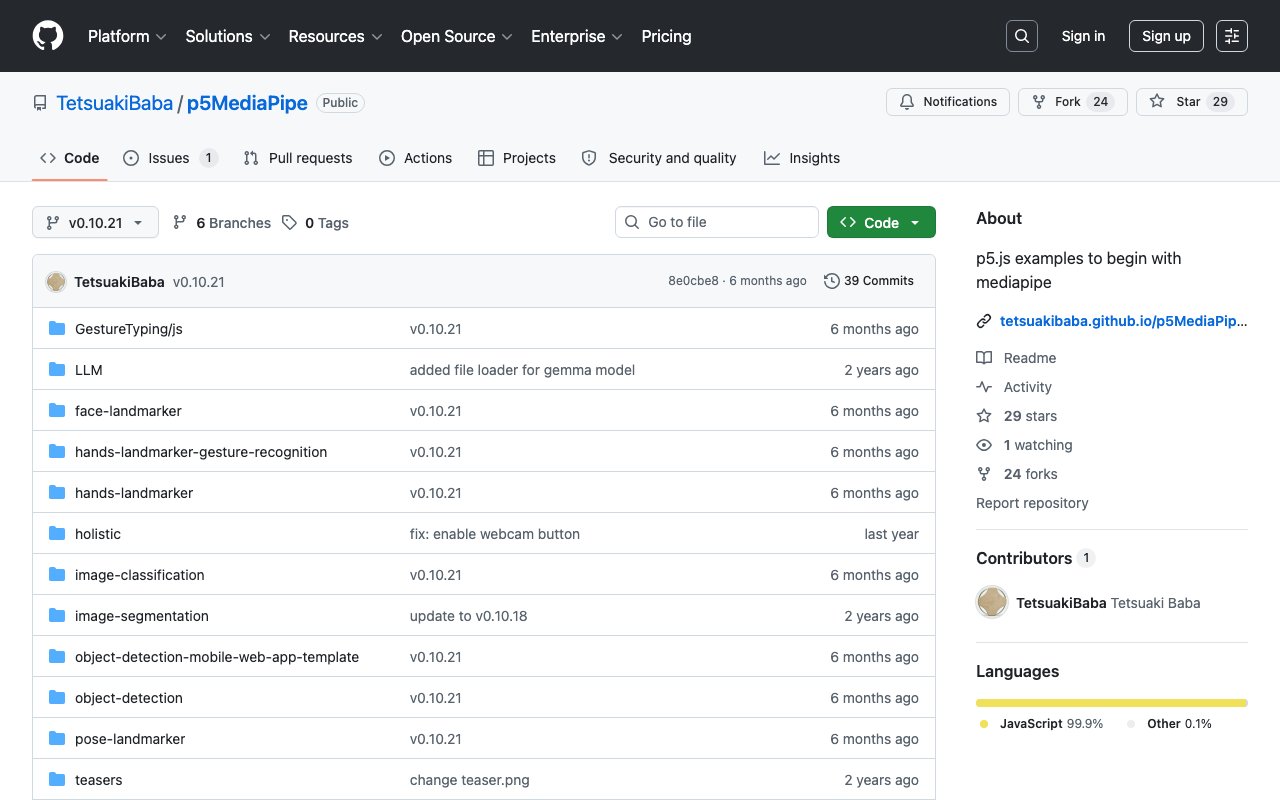This screenshot has height=800, width=1280.
Task: Open the 8e0cbe8 commit hash link
Action: (x=693, y=281)
